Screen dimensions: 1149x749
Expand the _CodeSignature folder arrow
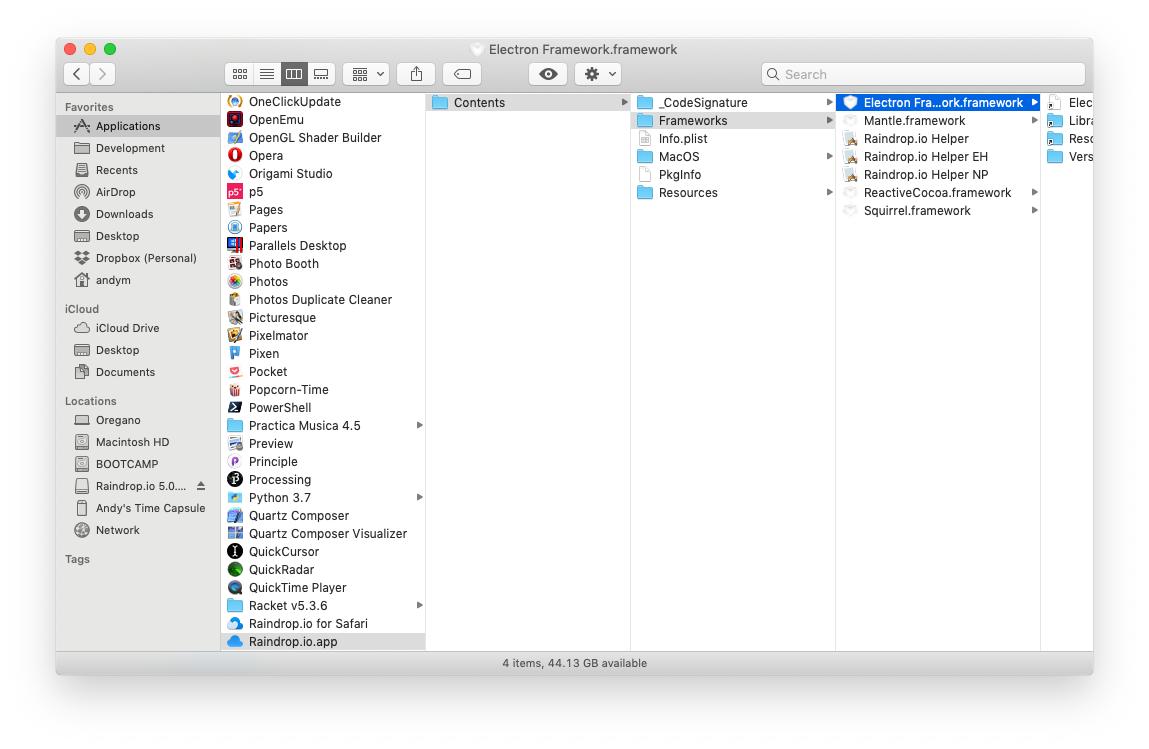click(x=830, y=103)
